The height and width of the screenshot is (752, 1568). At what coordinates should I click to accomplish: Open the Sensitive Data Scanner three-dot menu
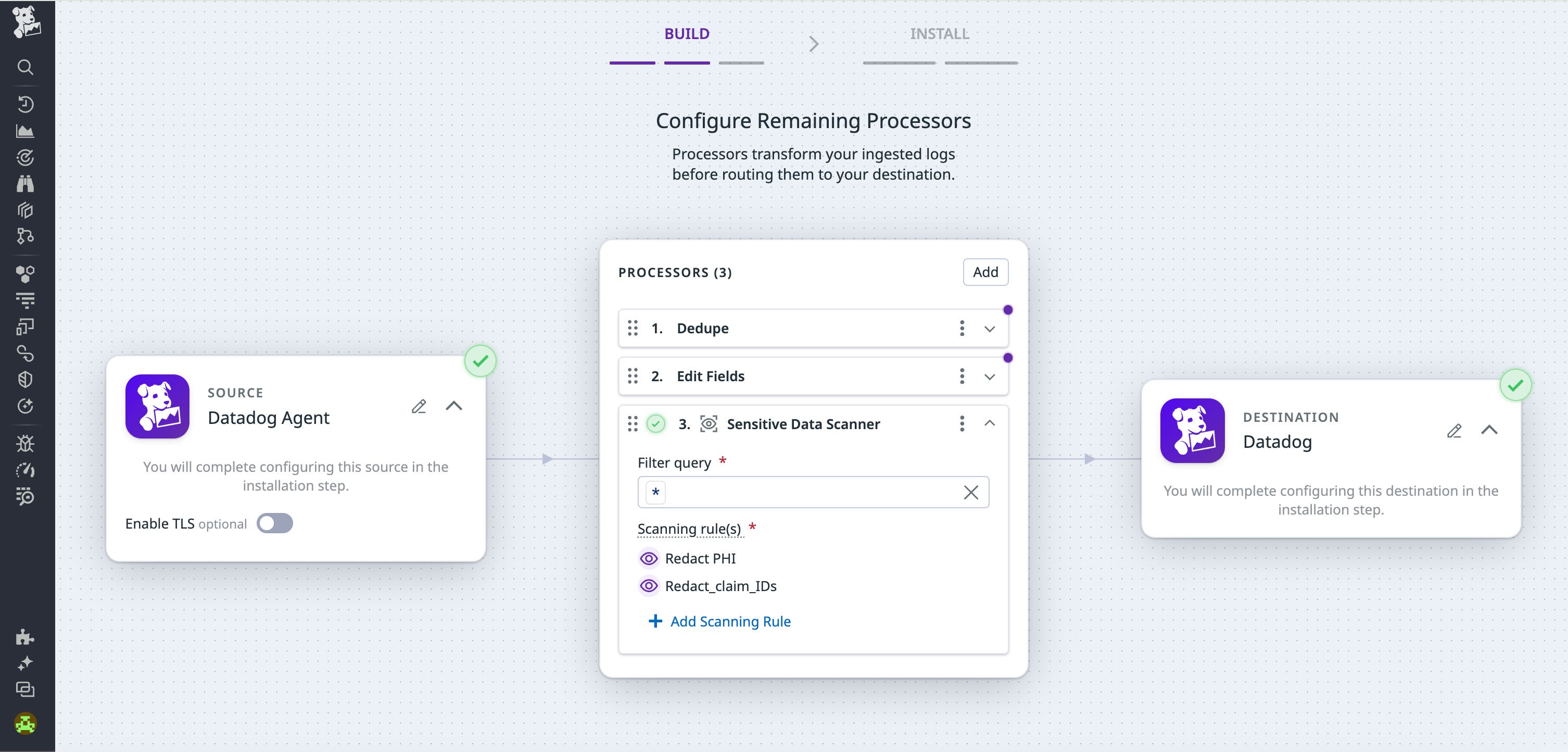(962, 424)
